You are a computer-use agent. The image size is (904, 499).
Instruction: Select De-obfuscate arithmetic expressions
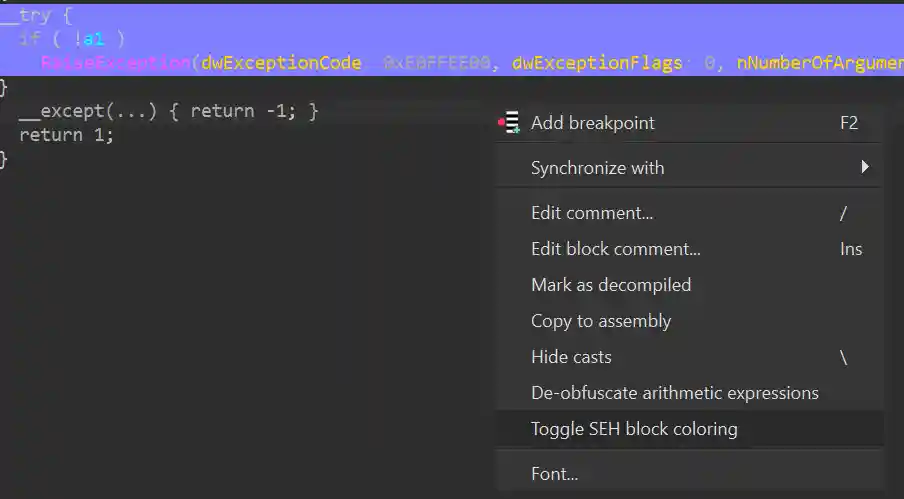[x=674, y=393]
